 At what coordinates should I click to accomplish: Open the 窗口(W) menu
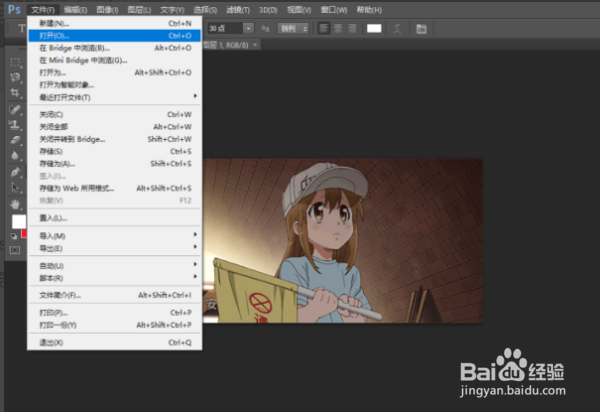coord(334,10)
